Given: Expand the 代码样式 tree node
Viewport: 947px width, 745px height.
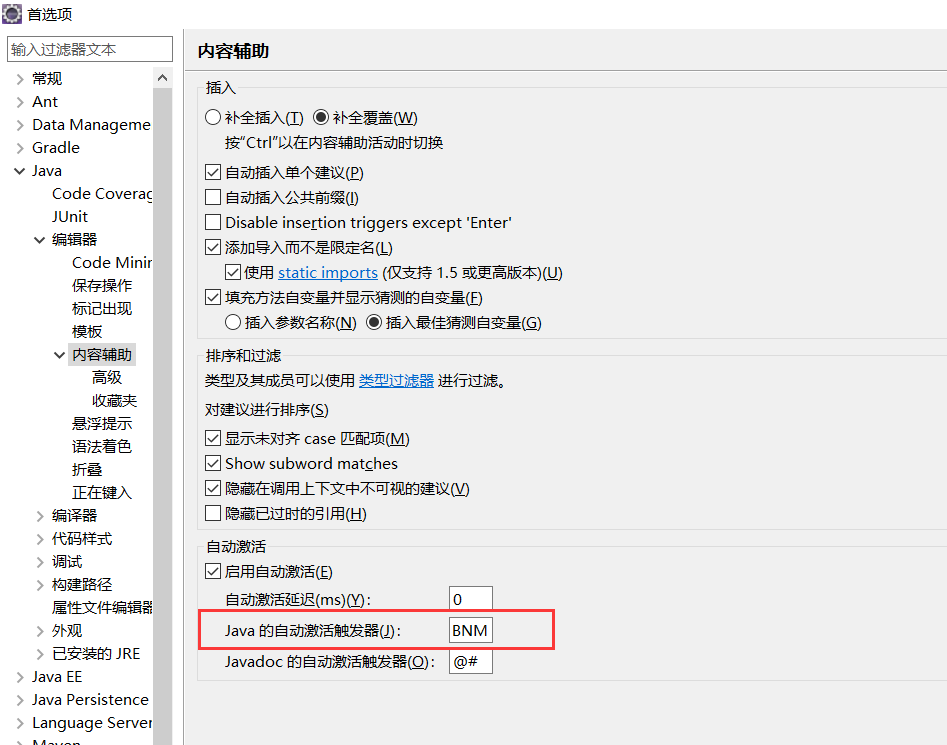Looking at the screenshot, I should (40, 539).
